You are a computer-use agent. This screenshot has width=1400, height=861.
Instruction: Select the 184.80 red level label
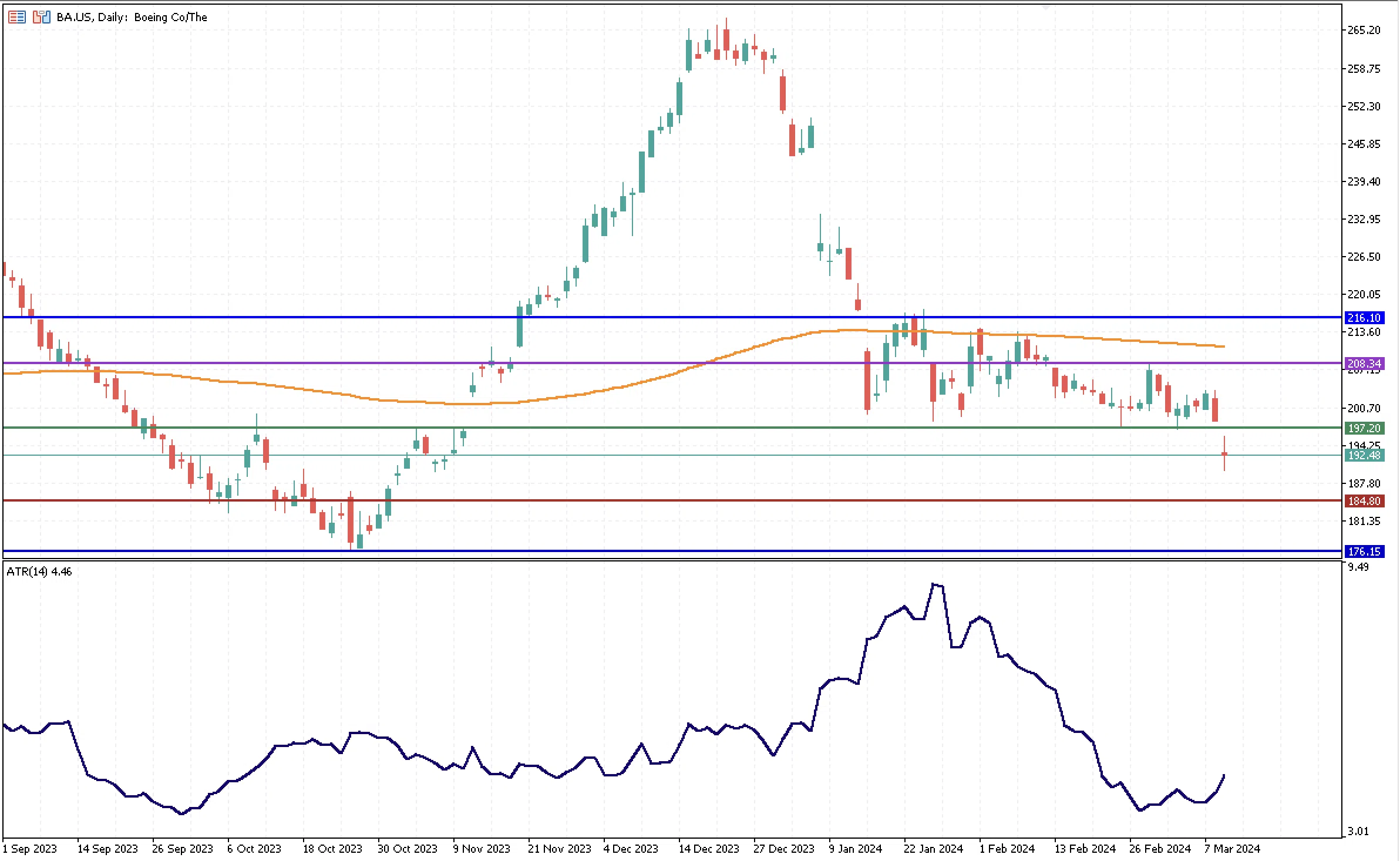click(x=1364, y=501)
